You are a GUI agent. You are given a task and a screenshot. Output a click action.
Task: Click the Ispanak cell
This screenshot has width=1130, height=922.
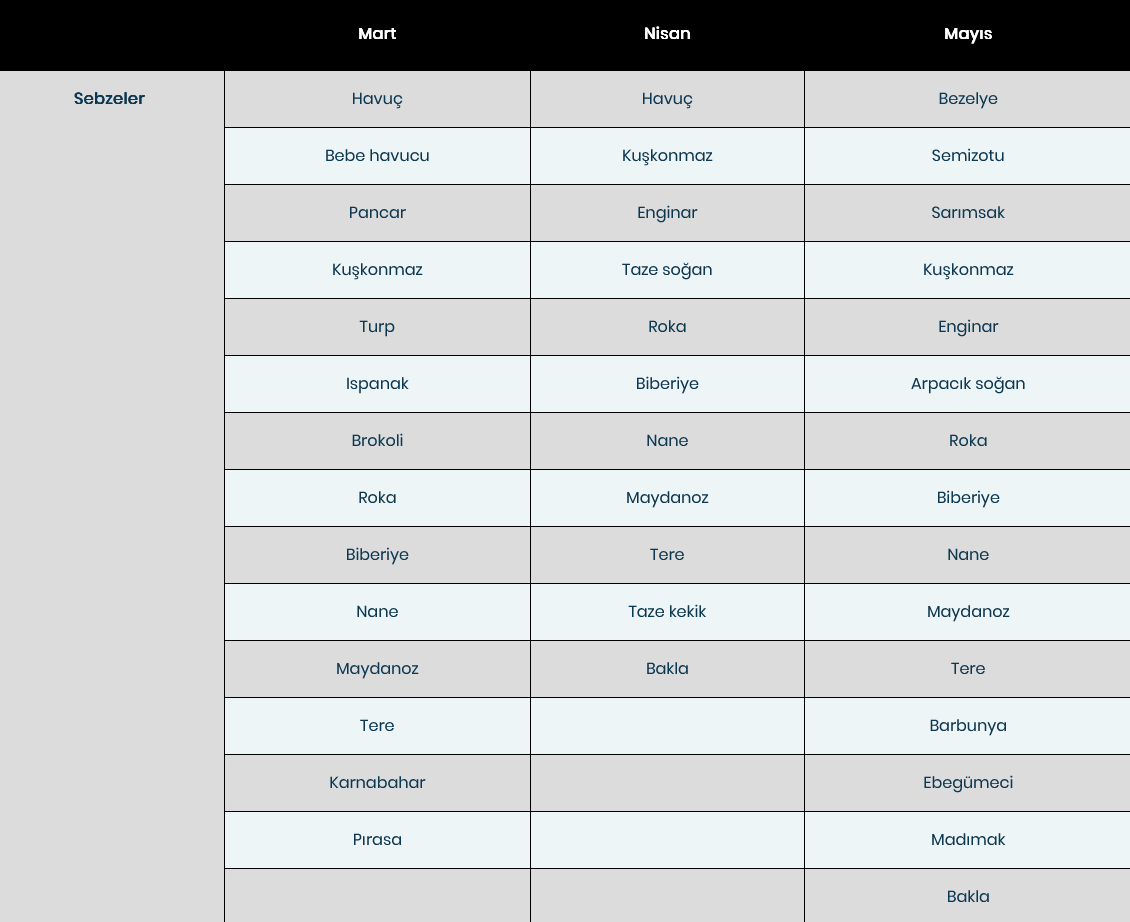pos(377,384)
